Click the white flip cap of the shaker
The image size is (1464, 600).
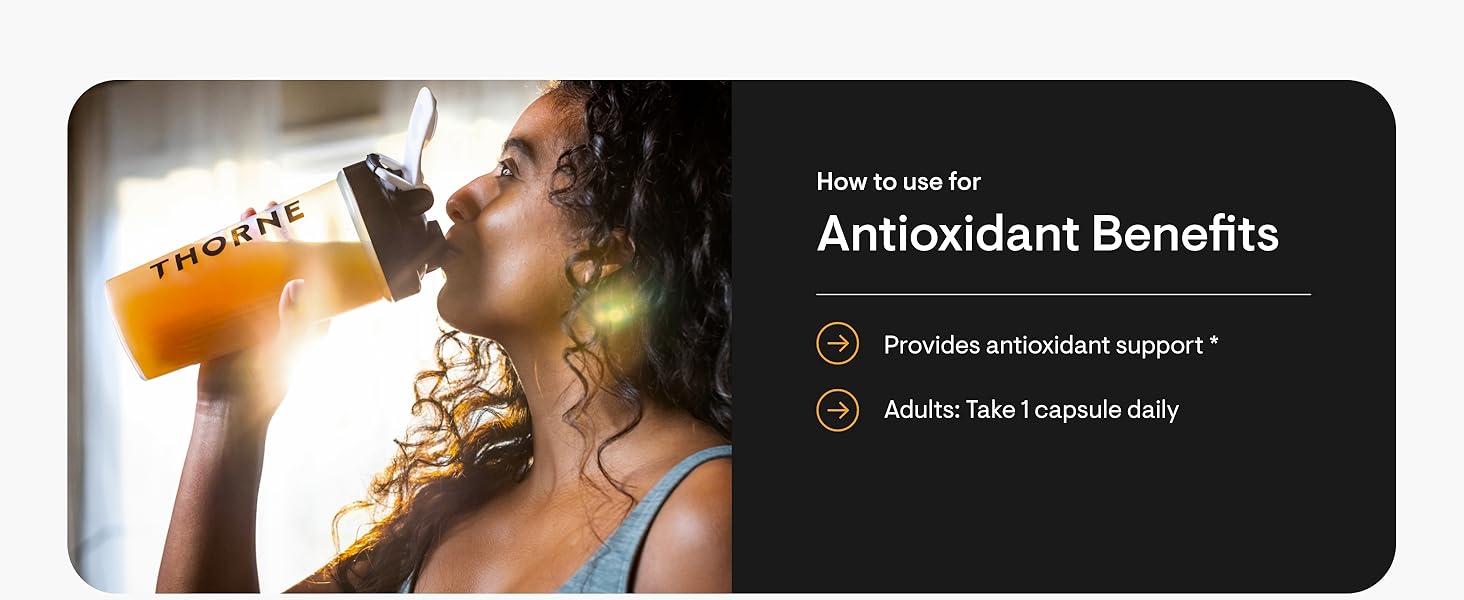click(420, 135)
